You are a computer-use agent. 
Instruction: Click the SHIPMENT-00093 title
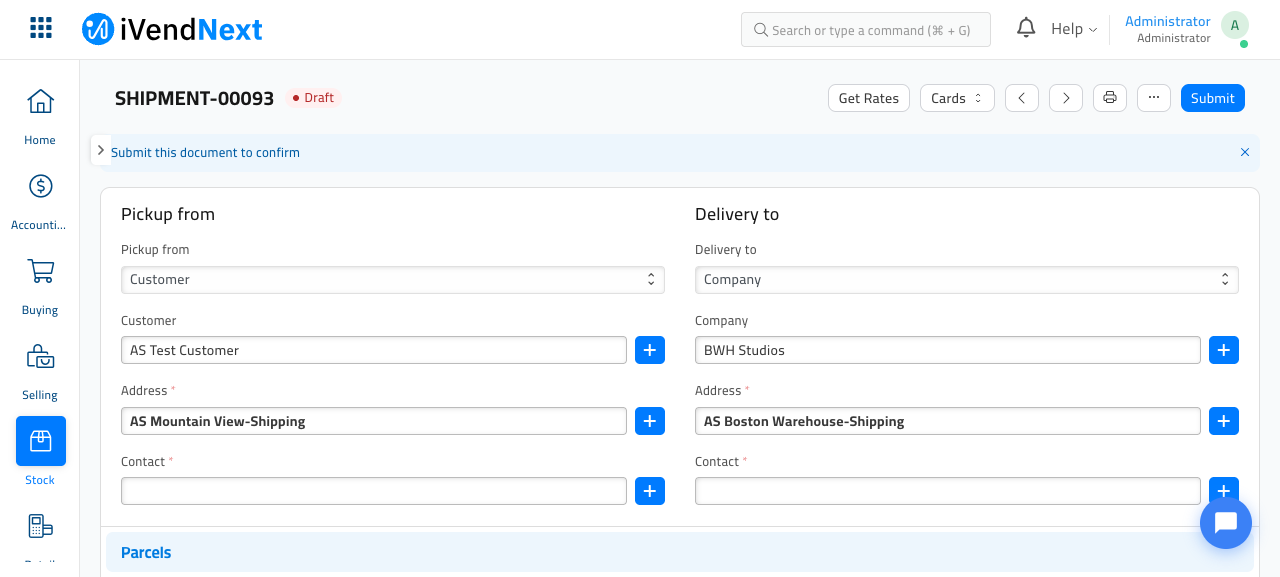[194, 98]
